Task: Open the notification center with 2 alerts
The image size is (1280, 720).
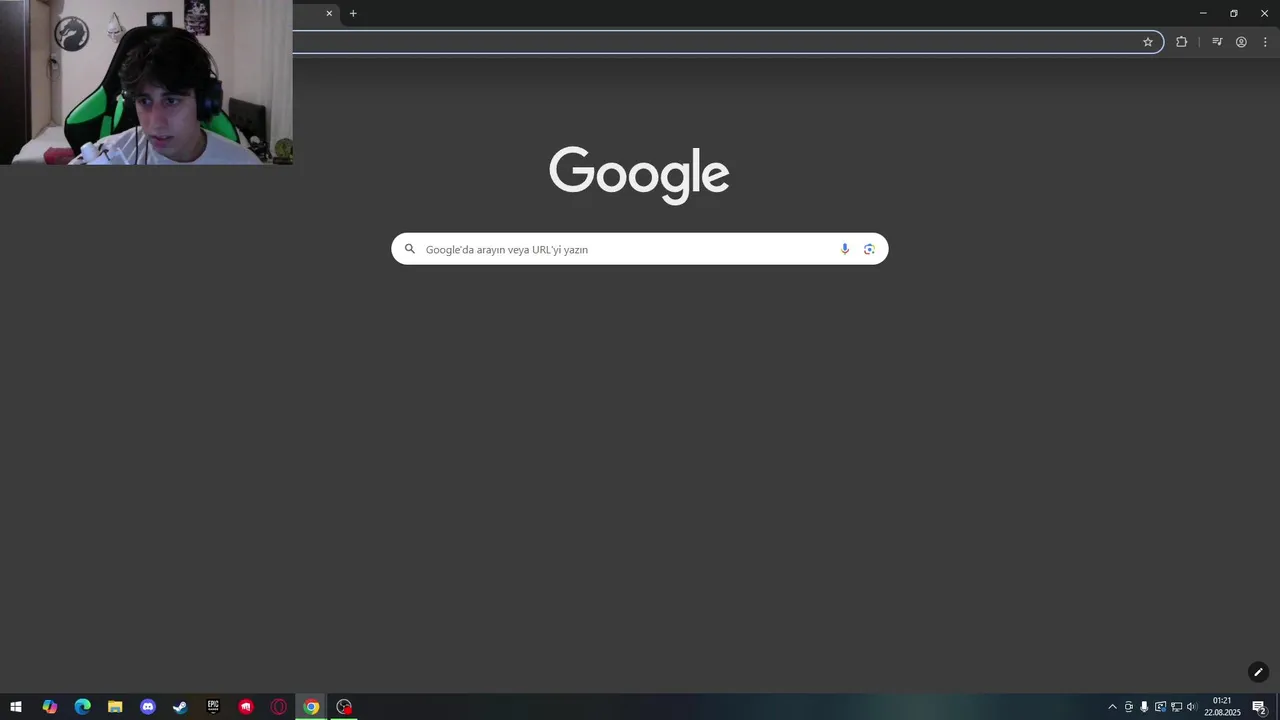Action: (1259, 707)
